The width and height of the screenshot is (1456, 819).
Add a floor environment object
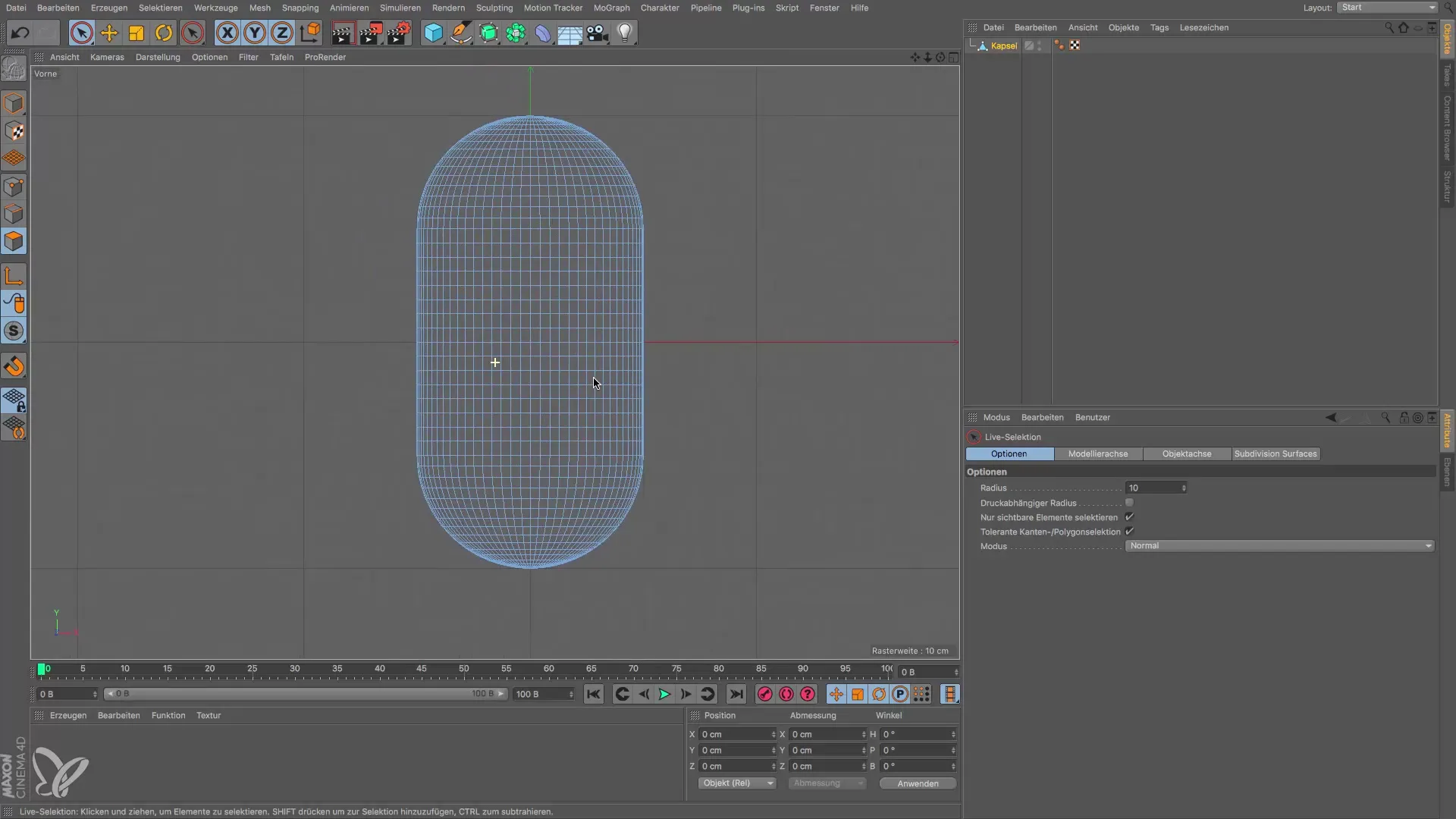click(570, 33)
